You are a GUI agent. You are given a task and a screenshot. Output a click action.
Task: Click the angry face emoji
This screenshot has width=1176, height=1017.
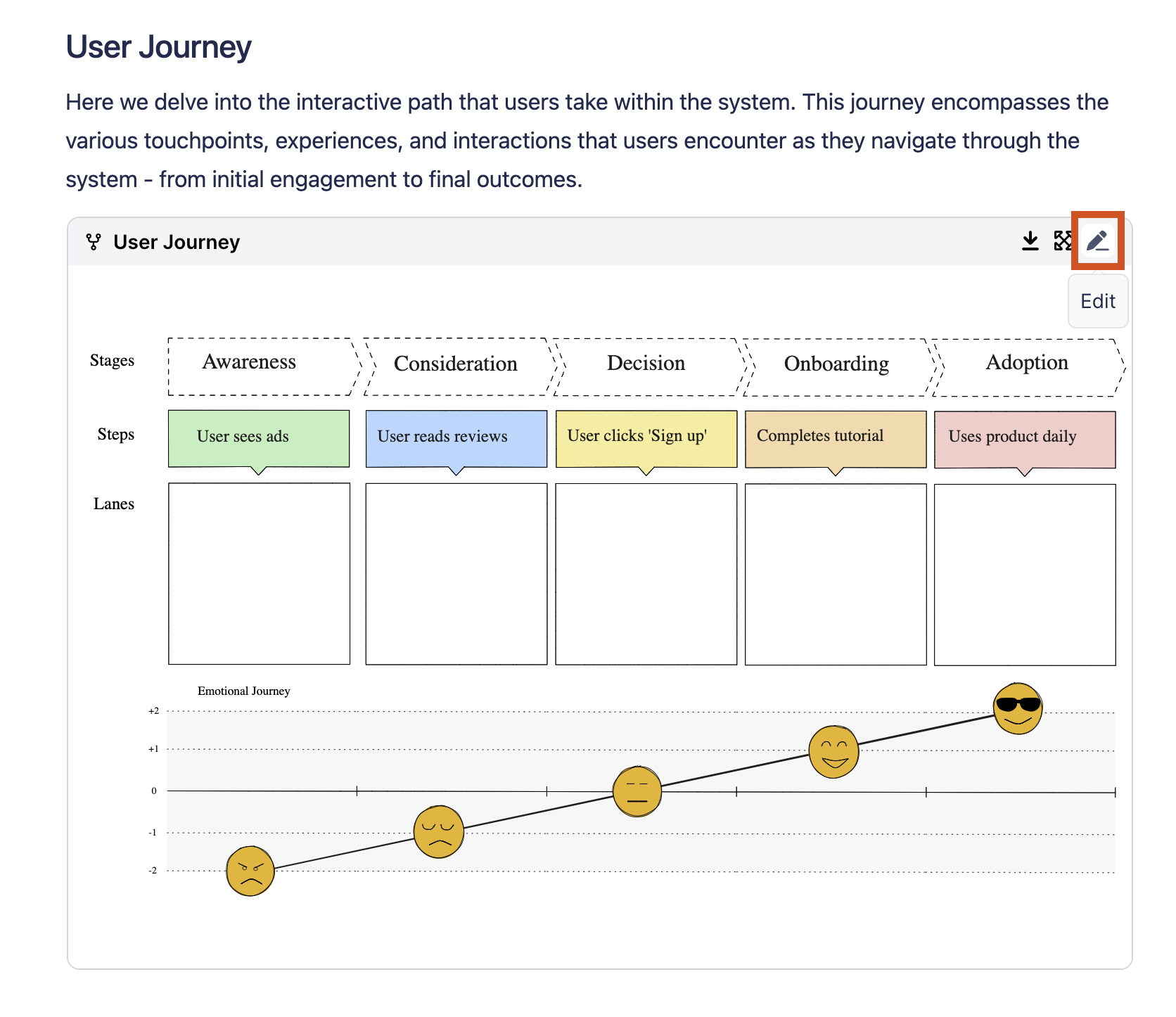(250, 871)
